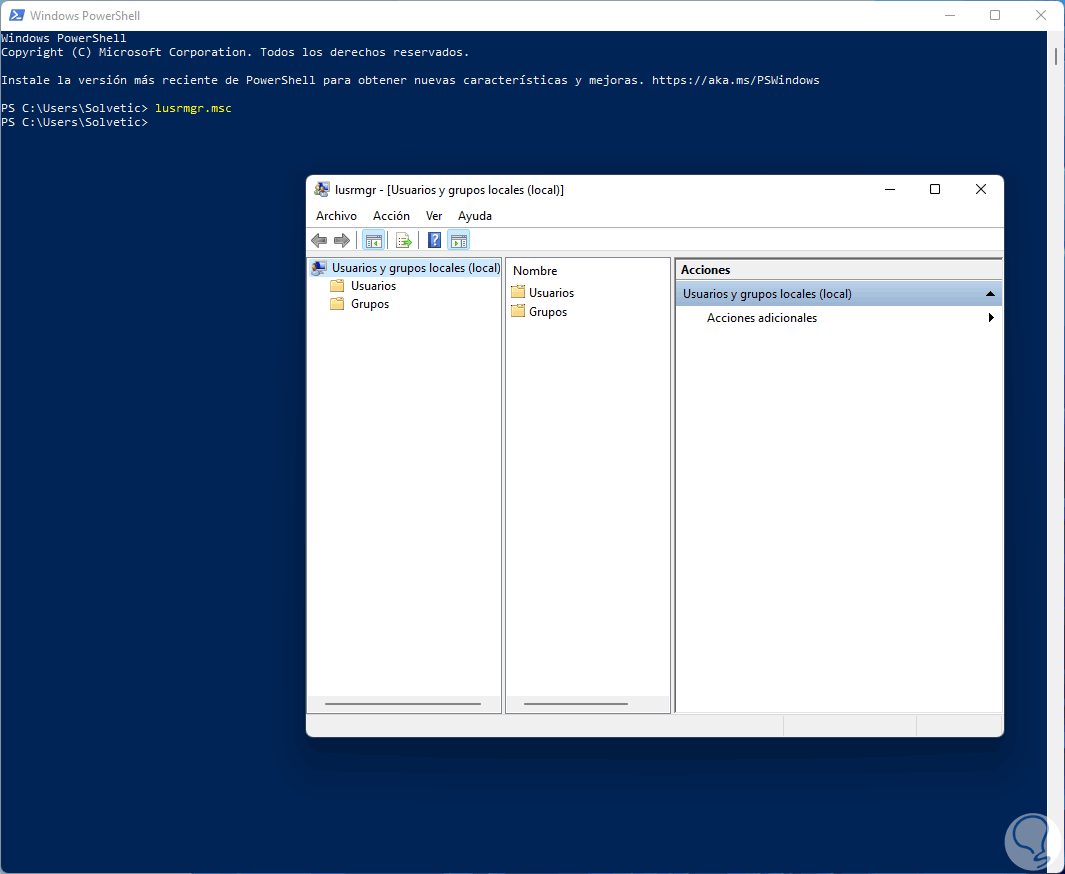Screen dimensions: 1065x874
Task: Click Grupos text in the center list
Action: (548, 312)
